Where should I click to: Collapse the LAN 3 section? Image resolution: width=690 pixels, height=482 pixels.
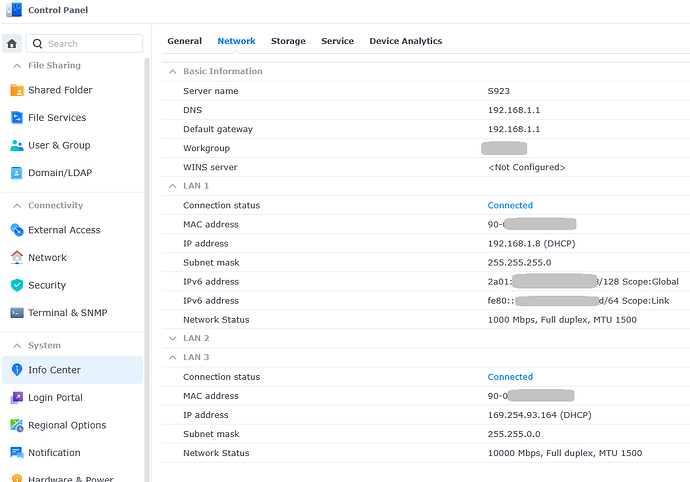(172, 357)
